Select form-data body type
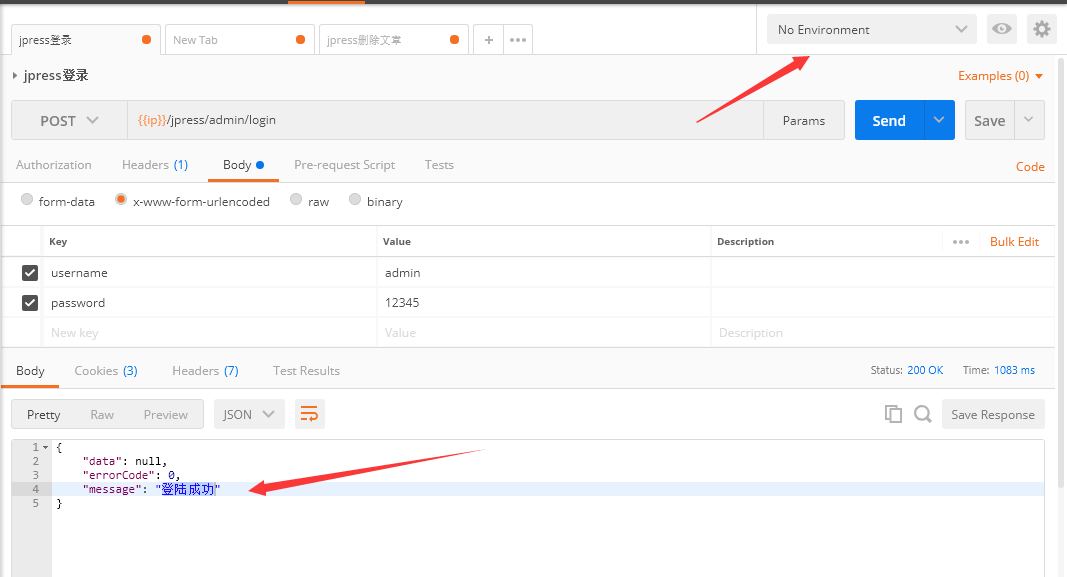The width and height of the screenshot is (1067, 577). (x=27, y=199)
